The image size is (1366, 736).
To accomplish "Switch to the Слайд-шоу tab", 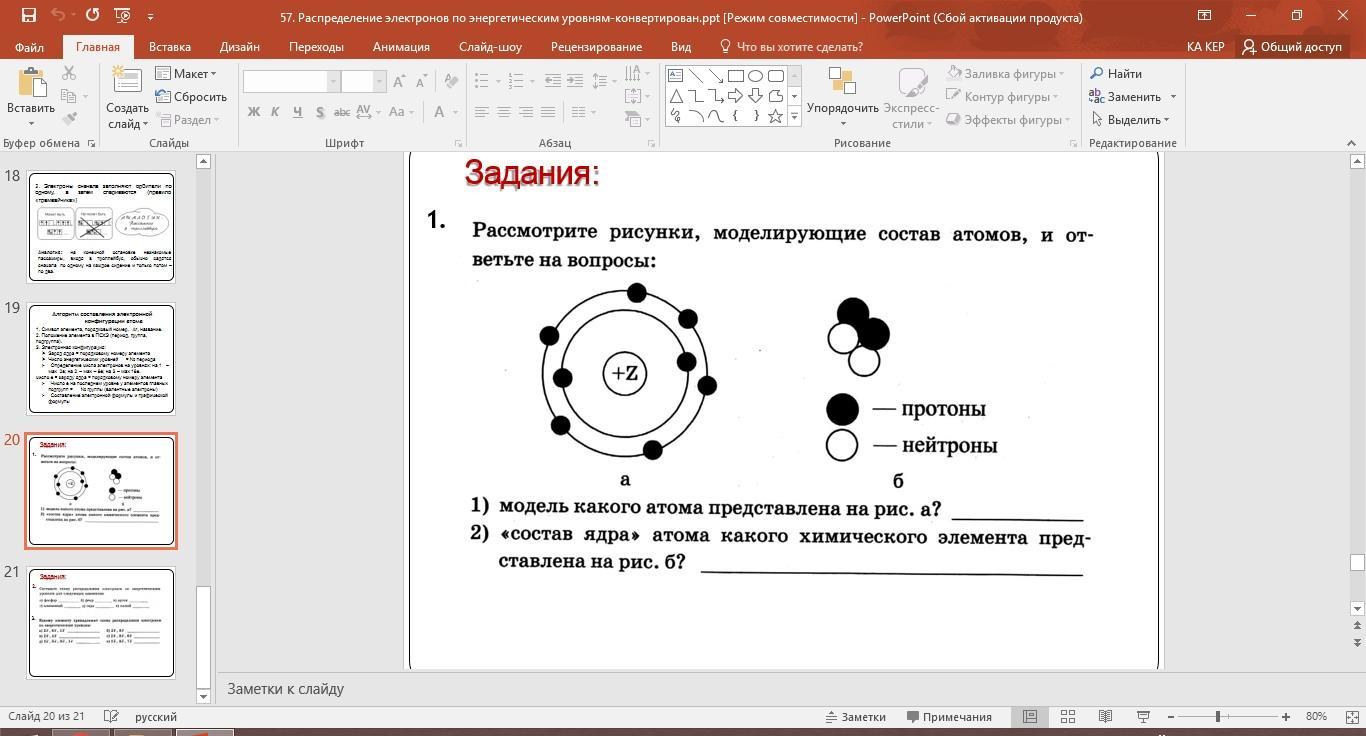I will coord(490,46).
